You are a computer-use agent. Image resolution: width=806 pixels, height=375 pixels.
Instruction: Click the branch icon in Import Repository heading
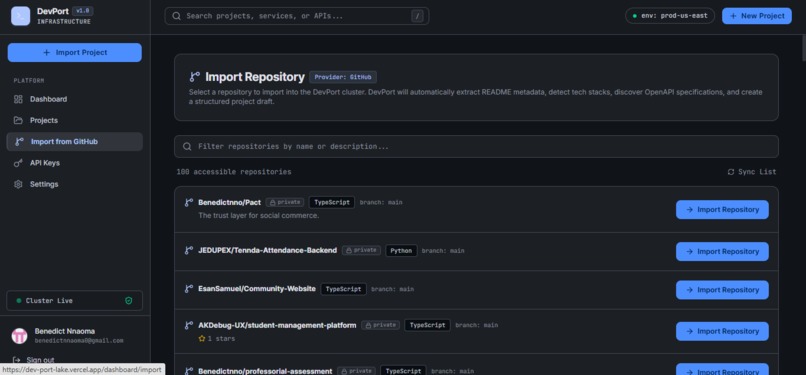195,77
